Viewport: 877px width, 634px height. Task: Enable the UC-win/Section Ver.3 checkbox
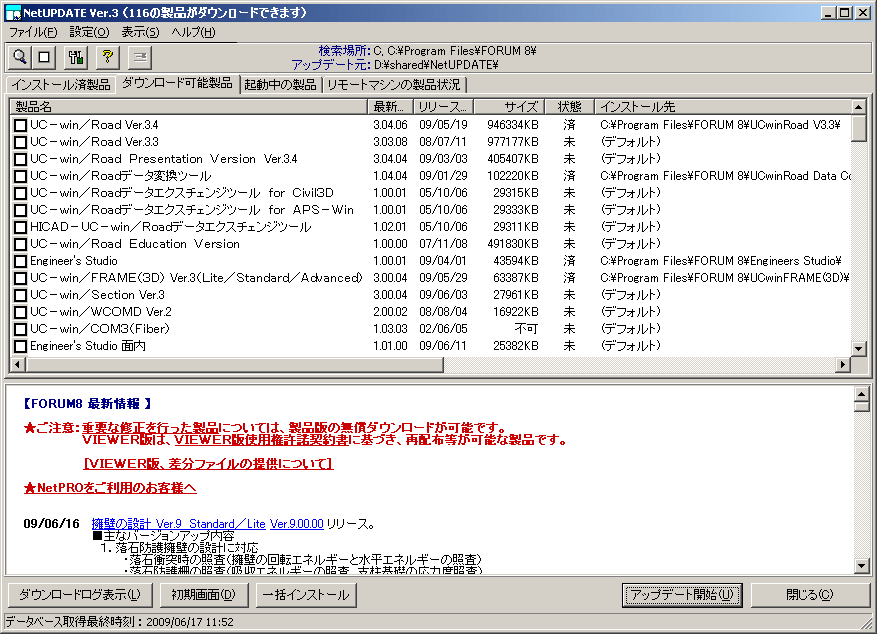[x=21, y=295]
